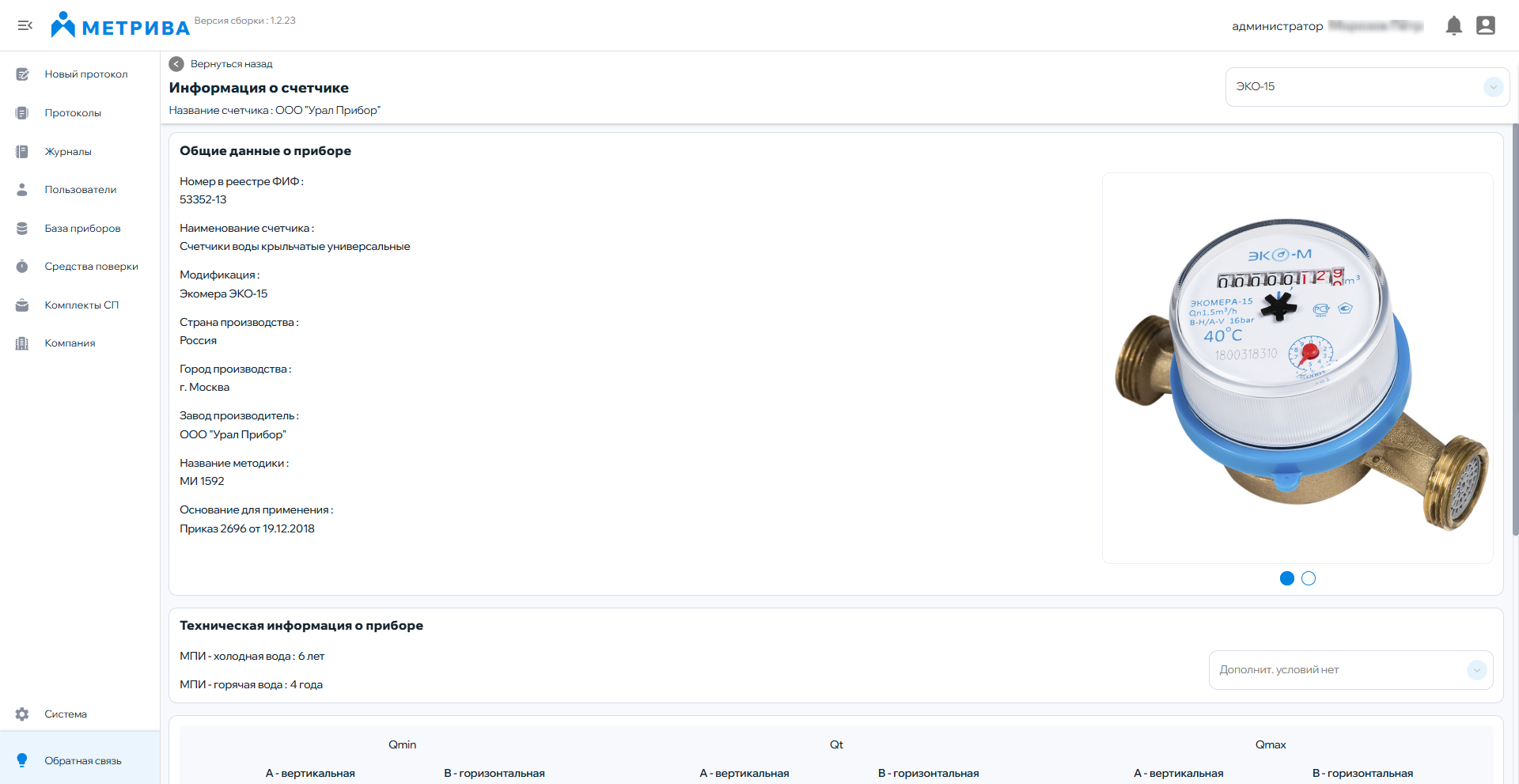The image size is (1519, 784).
Task: Open notifications bell icon
Action: (x=1453, y=26)
